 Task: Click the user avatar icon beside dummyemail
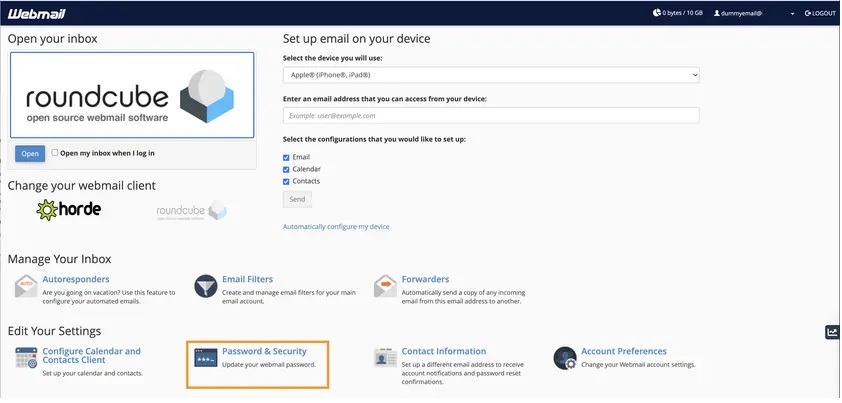pyautogui.click(x=717, y=13)
